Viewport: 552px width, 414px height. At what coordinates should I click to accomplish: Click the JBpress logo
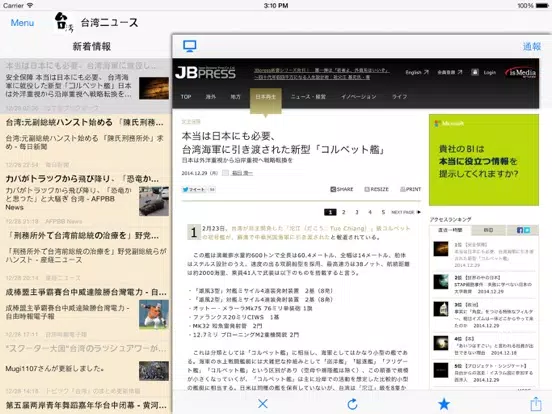pos(206,73)
